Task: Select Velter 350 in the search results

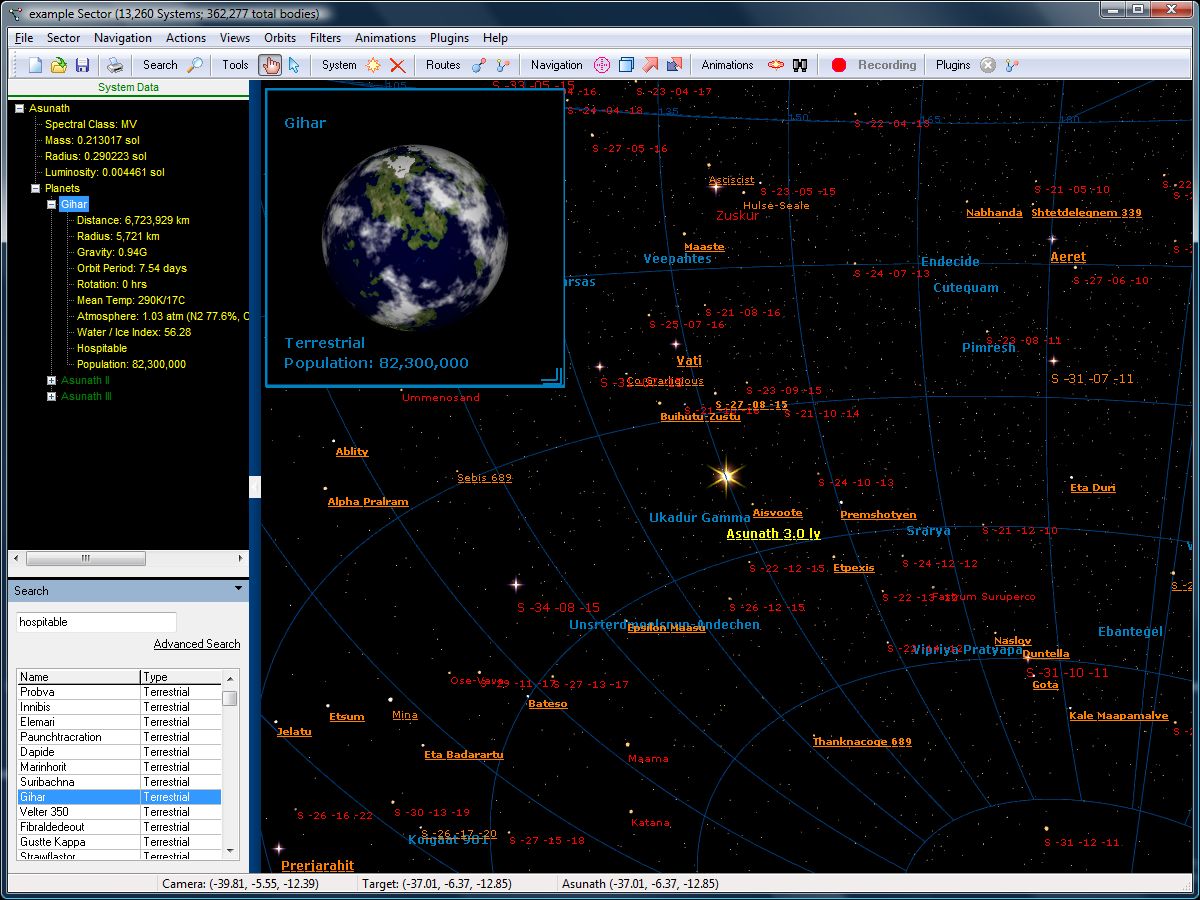Action: click(119, 812)
